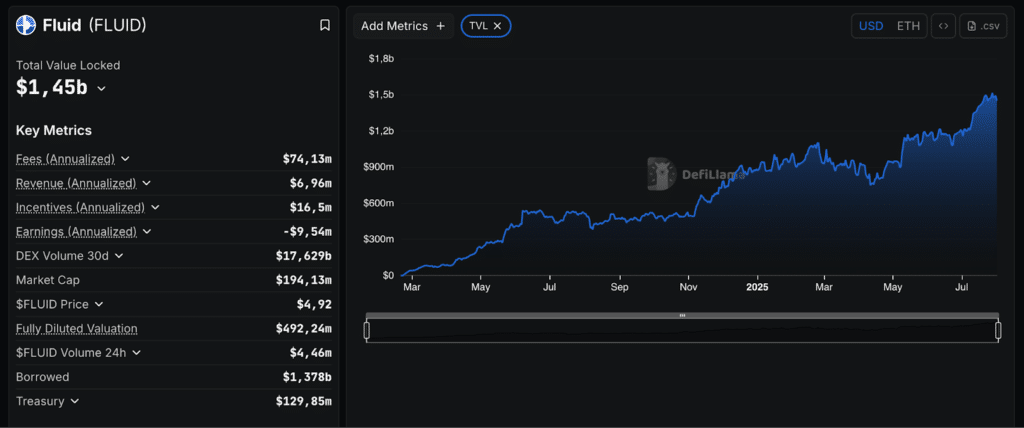Click the Nov x-axis label
Viewport: 1024px width, 428px height.
click(x=688, y=287)
